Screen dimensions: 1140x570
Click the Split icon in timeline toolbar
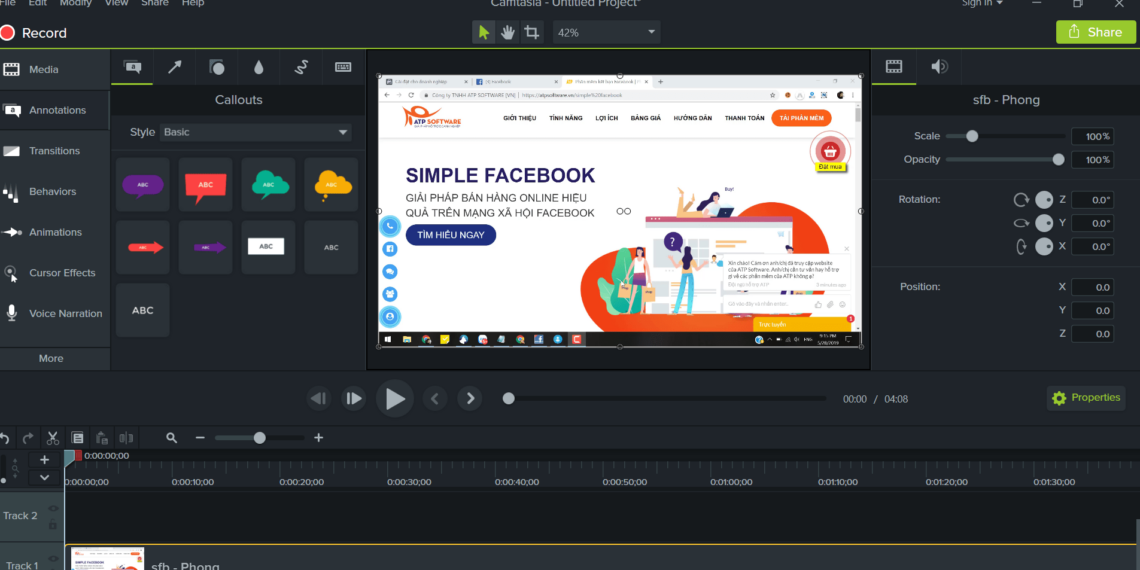pyautogui.click(x=127, y=438)
